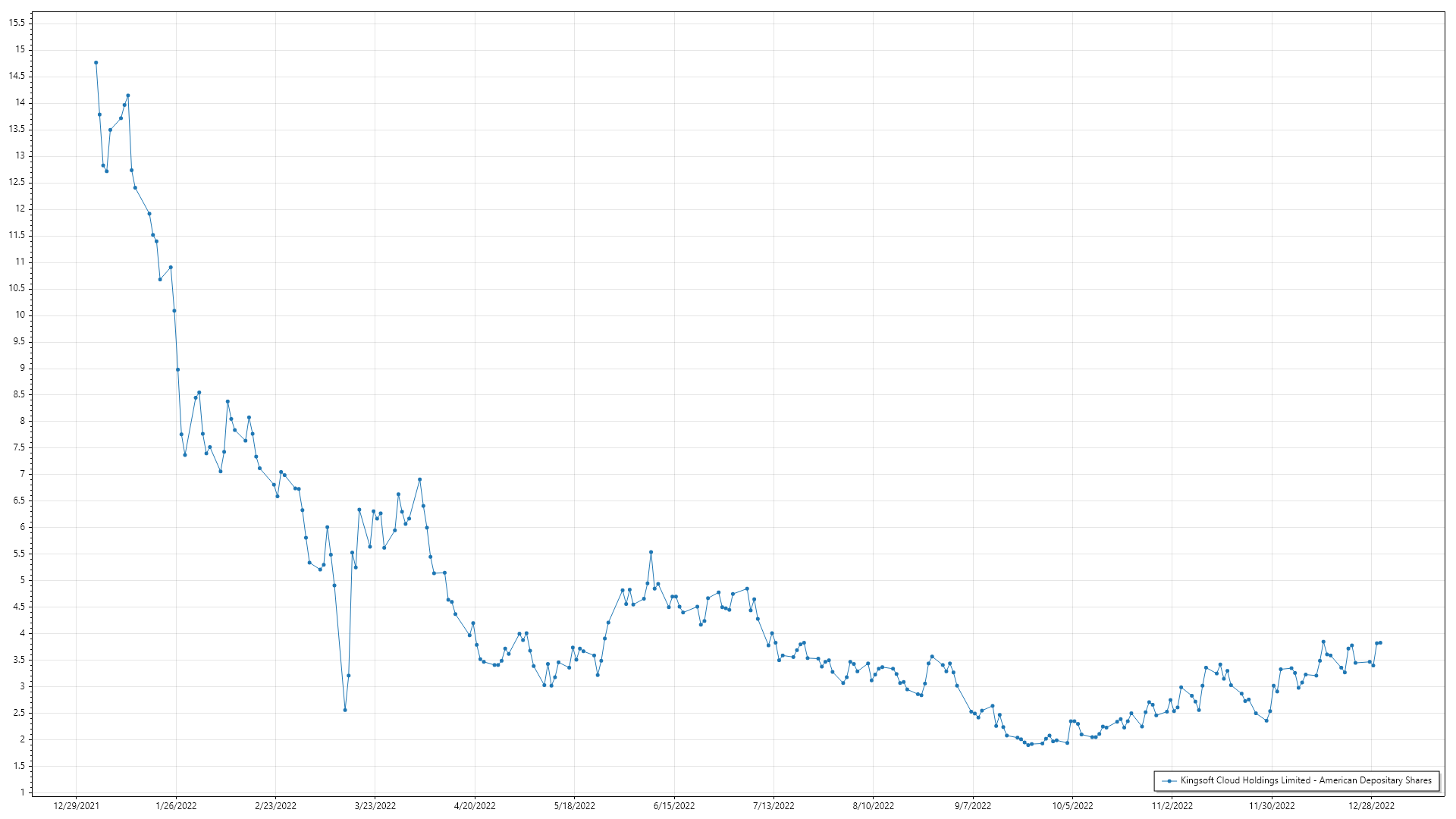Click the first data point near 14.75

point(96,63)
